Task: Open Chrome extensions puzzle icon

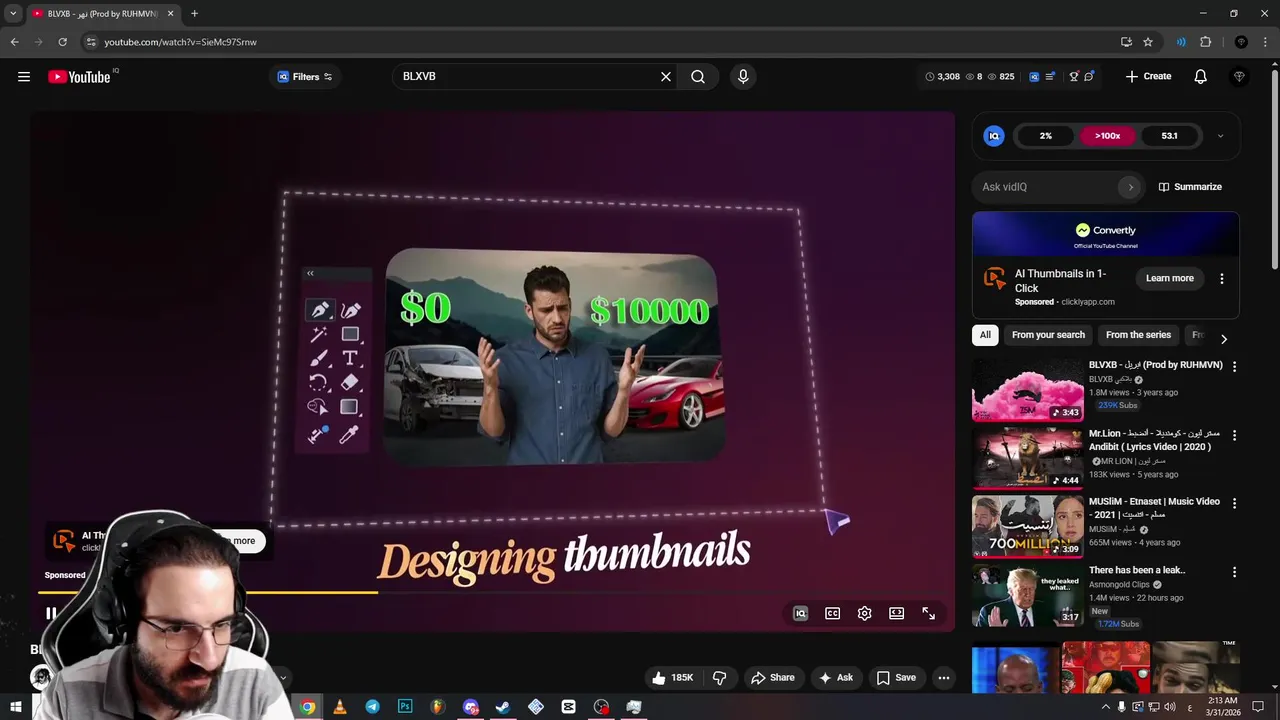Action: point(1205,42)
